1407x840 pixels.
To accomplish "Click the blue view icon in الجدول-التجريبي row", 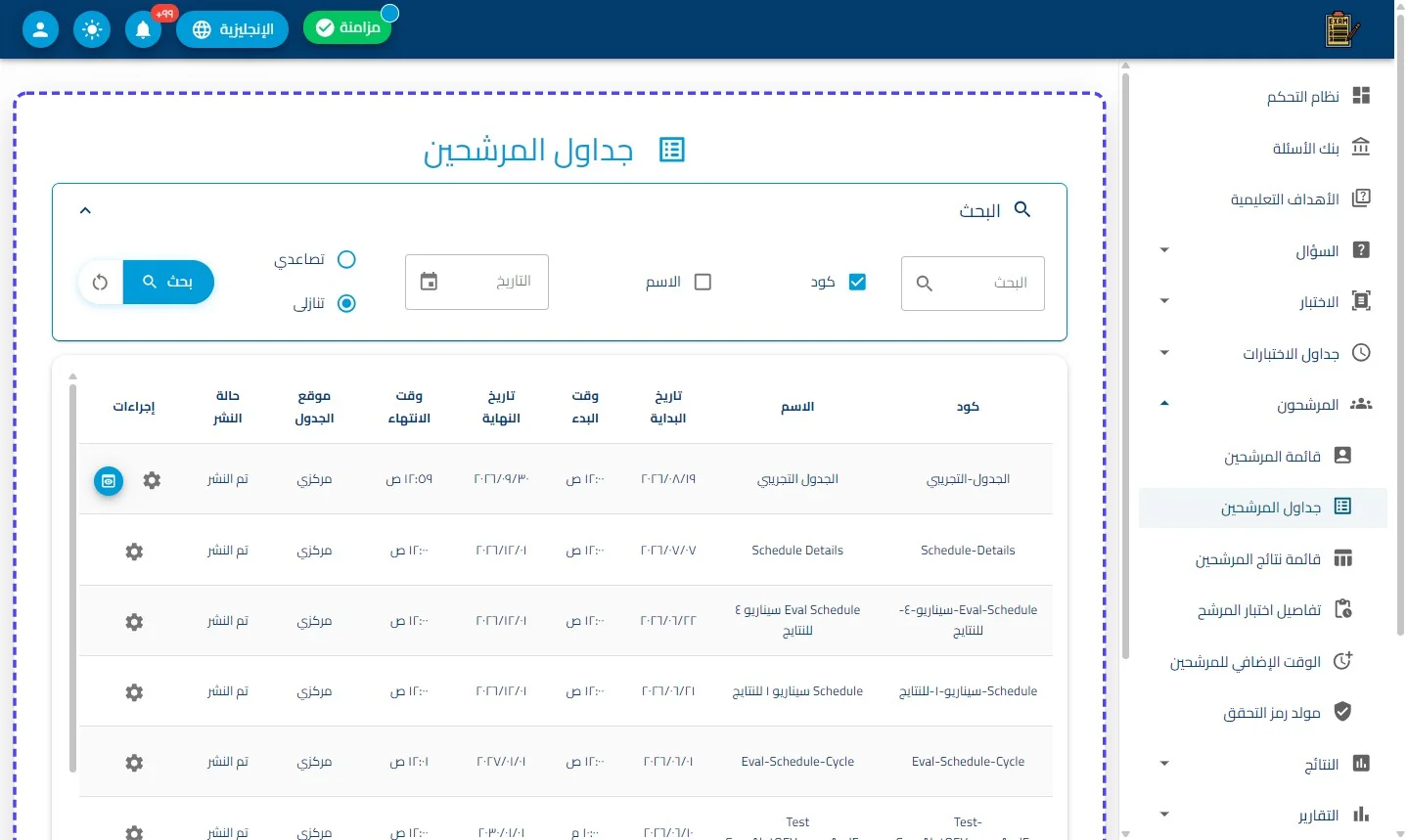I will point(109,480).
